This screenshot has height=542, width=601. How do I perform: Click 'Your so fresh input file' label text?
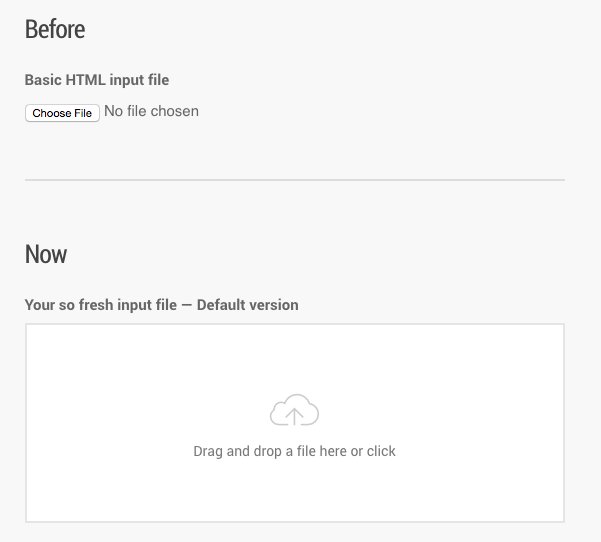(101, 305)
